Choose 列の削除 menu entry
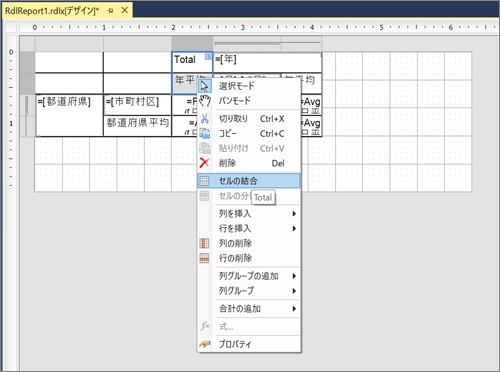Screen dimensions: 500x372 (x=249, y=243)
